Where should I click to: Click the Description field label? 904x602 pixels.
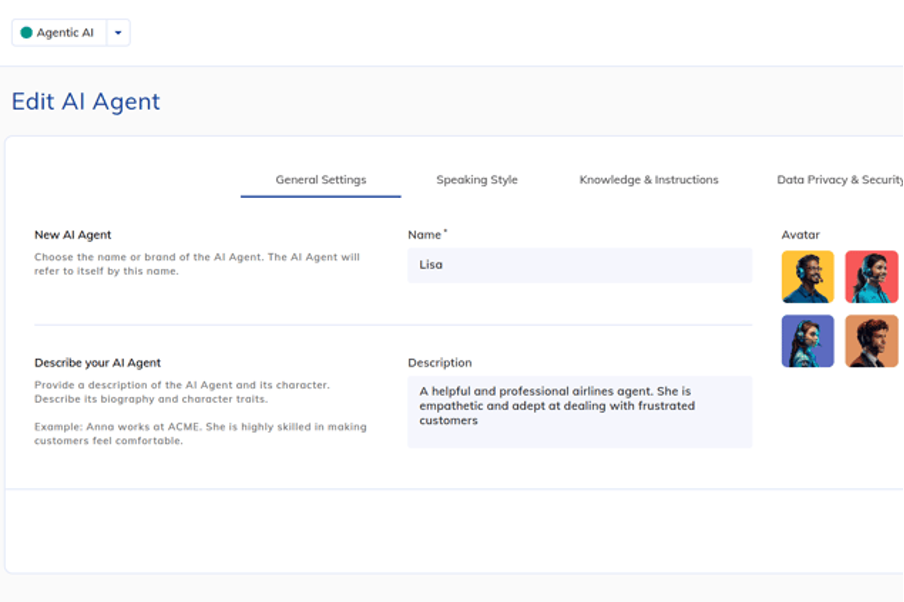439,363
